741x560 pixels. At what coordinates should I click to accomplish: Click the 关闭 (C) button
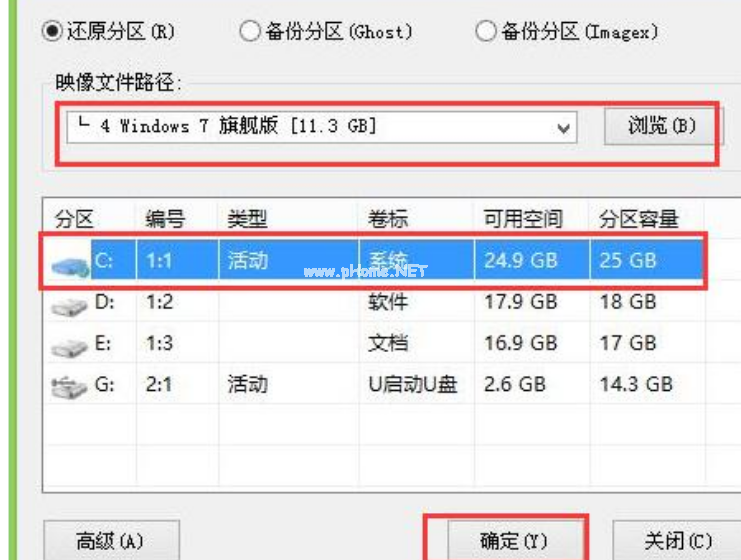click(675, 541)
